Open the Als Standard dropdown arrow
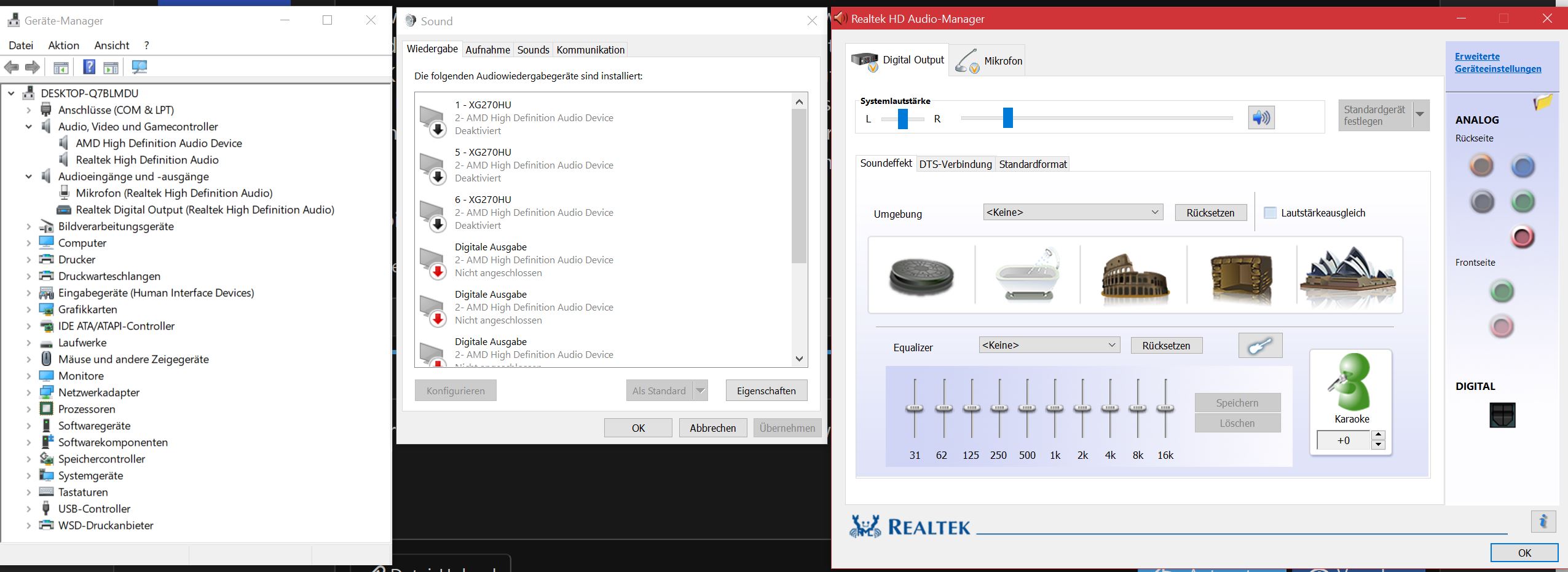The height and width of the screenshot is (572, 1568). click(x=700, y=391)
